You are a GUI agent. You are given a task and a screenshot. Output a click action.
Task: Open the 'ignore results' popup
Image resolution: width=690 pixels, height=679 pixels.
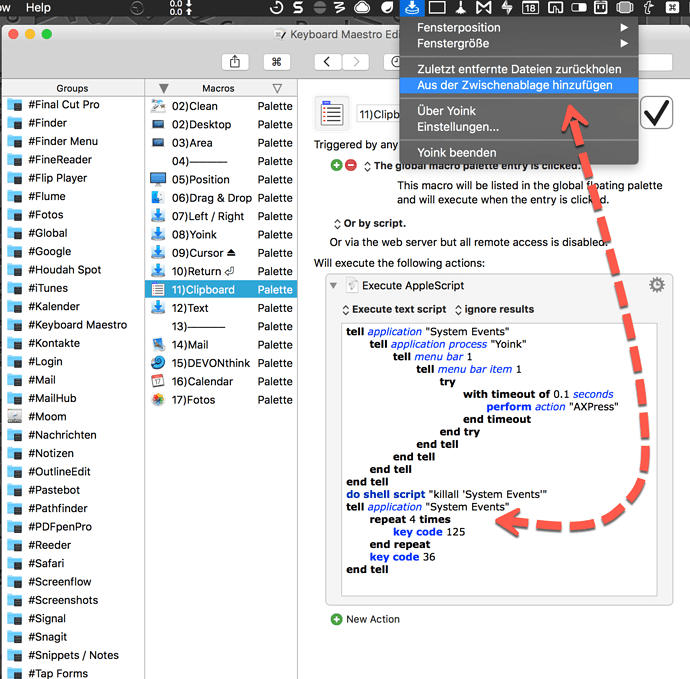[494, 309]
